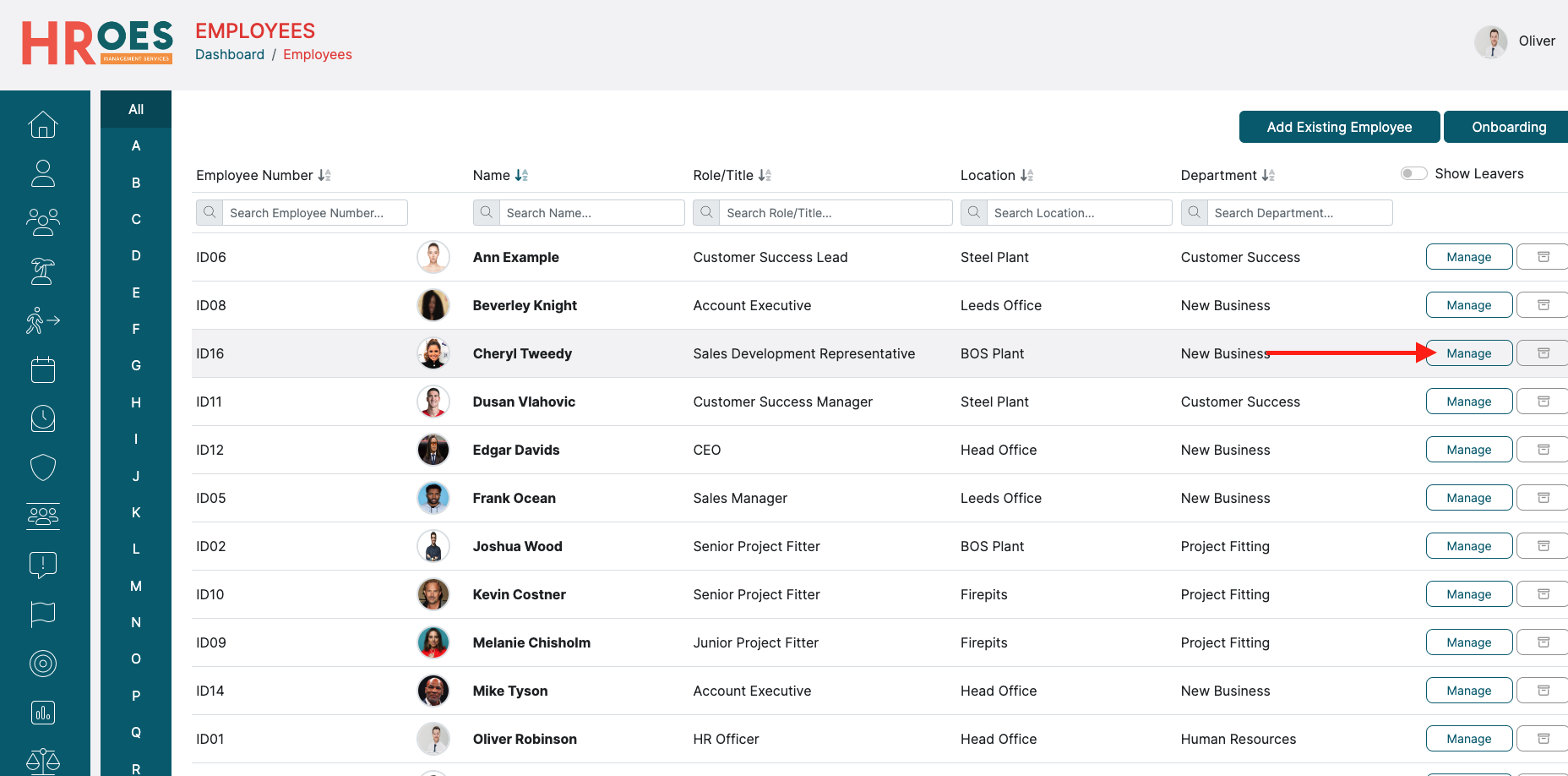Click Add Existing Employee button
This screenshot has width=1568, height=776.
click(1339, 127)
